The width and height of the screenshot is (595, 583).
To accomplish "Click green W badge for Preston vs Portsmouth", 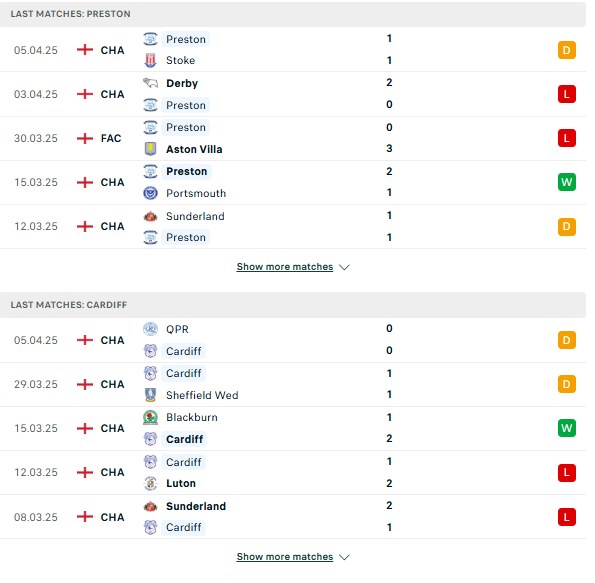I will [x=567, y=182].
